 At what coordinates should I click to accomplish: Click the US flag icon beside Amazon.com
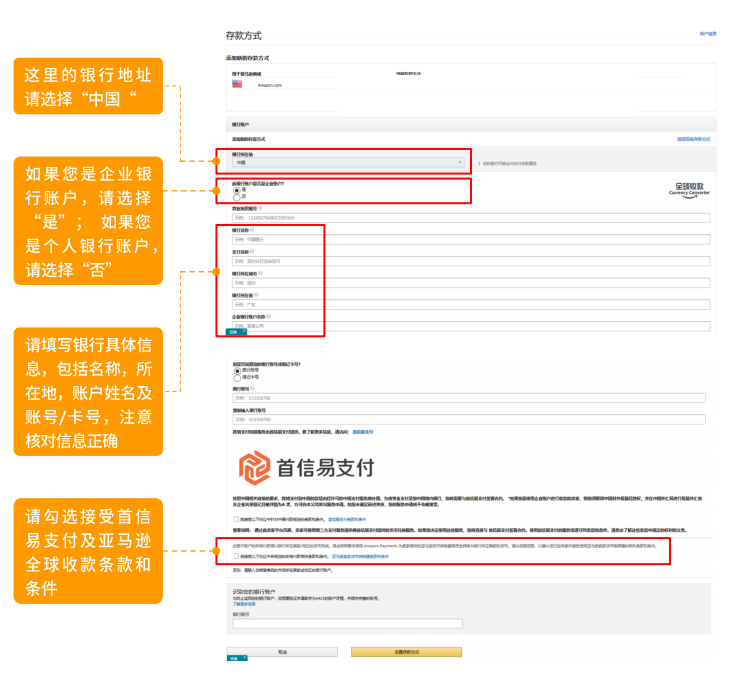pyautogui.click(x=237, y=85)
